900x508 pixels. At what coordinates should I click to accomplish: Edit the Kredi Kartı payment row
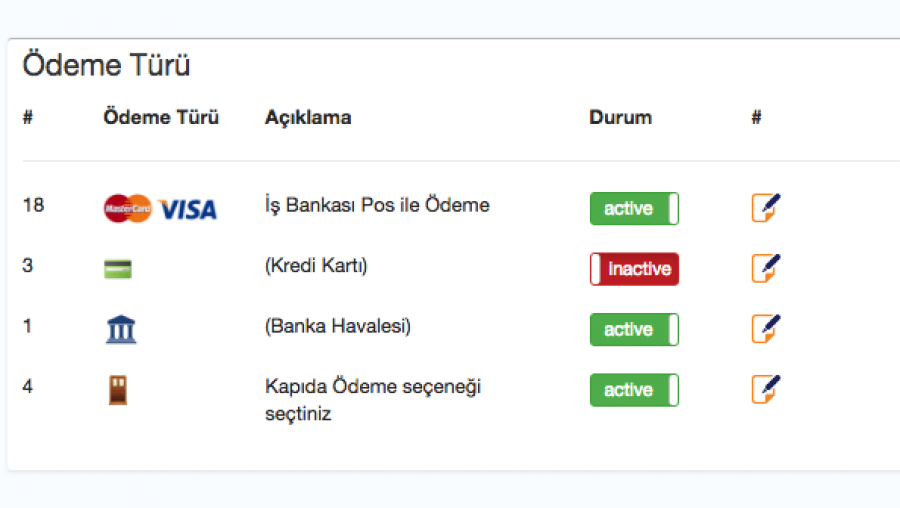(x=766, y=268)
